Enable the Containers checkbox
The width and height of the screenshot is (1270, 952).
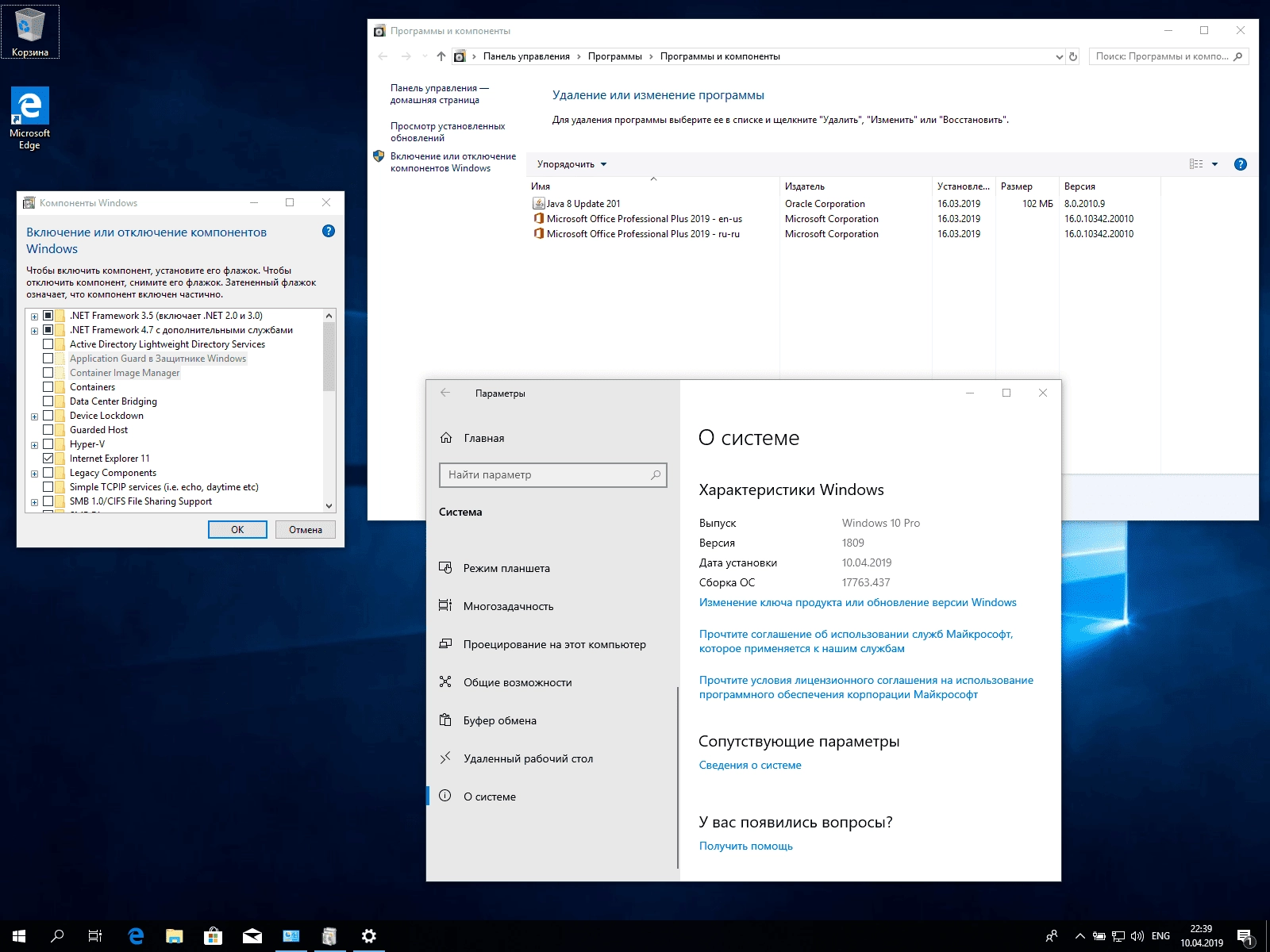click(x=48, y=387)
